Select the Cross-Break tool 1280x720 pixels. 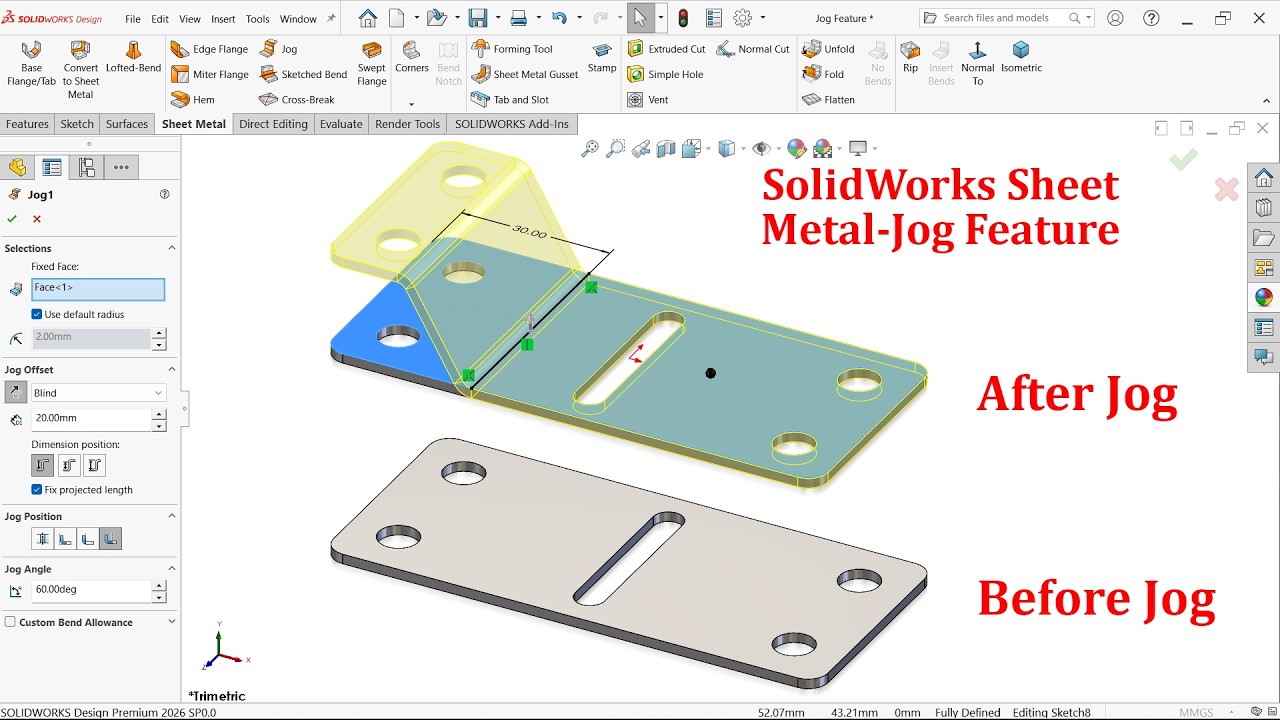pos(297,100)
